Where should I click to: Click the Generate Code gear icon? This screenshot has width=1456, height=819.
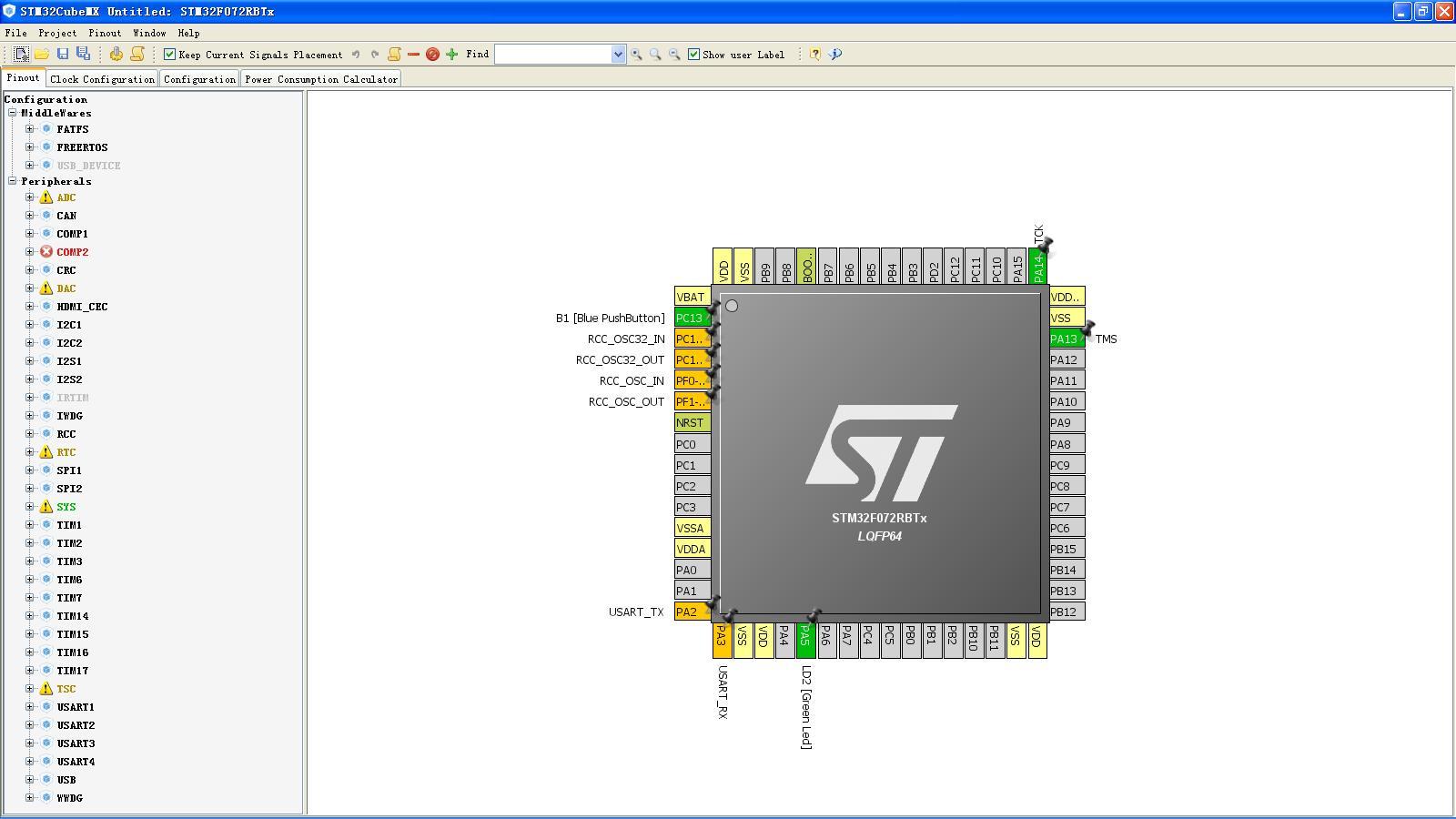pos(116,55)
